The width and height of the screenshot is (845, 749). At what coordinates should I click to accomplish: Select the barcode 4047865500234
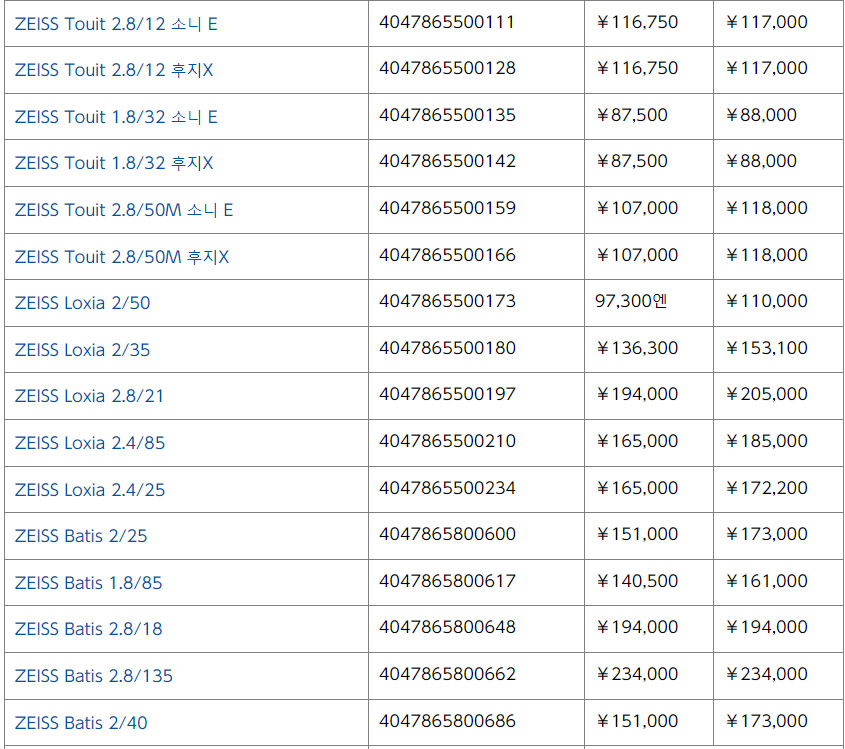click(447, 488)
